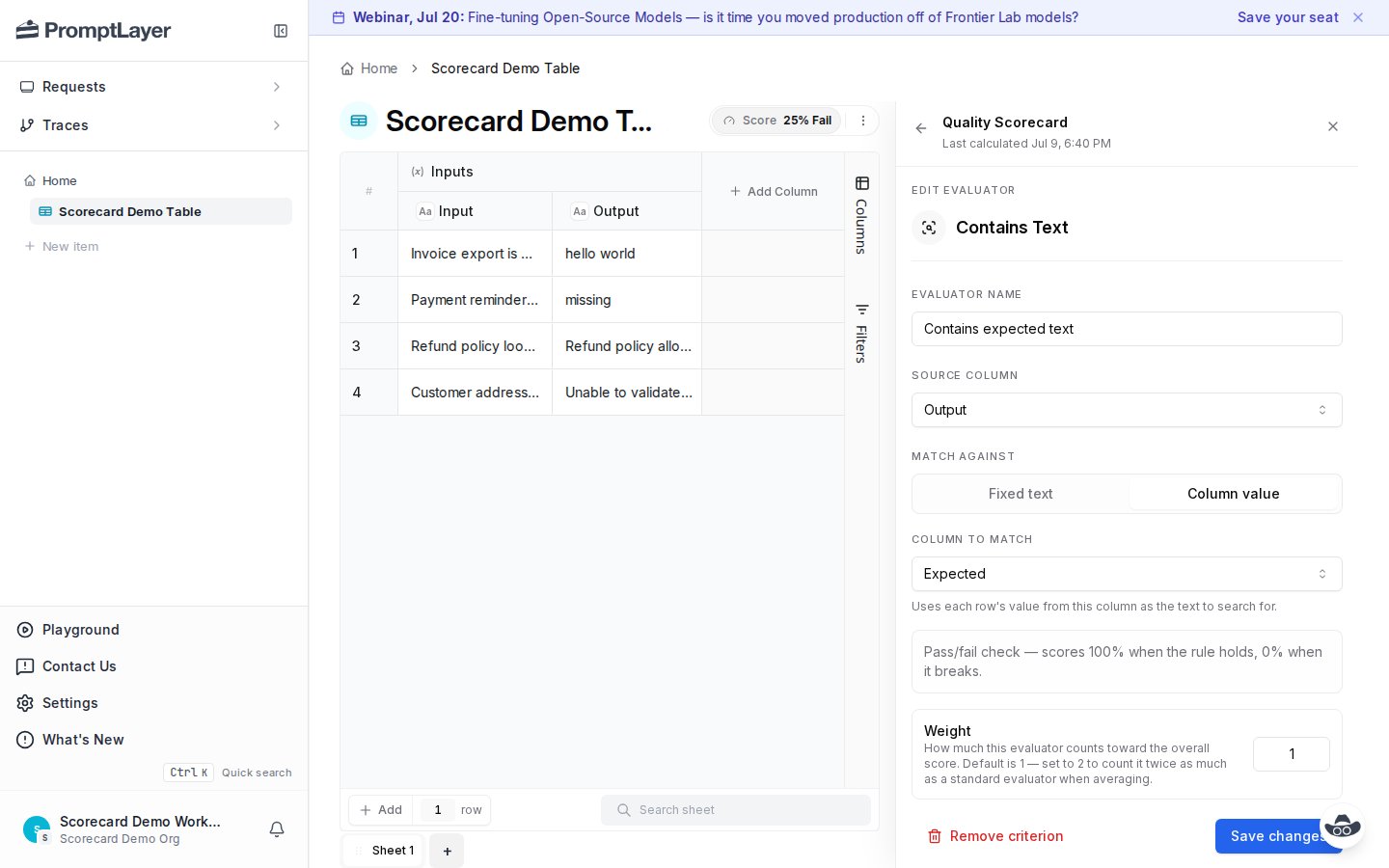This screenshot has width=1389, height=868.
Task: Open notifications bell icon
Action: click(x=277, y=829)
